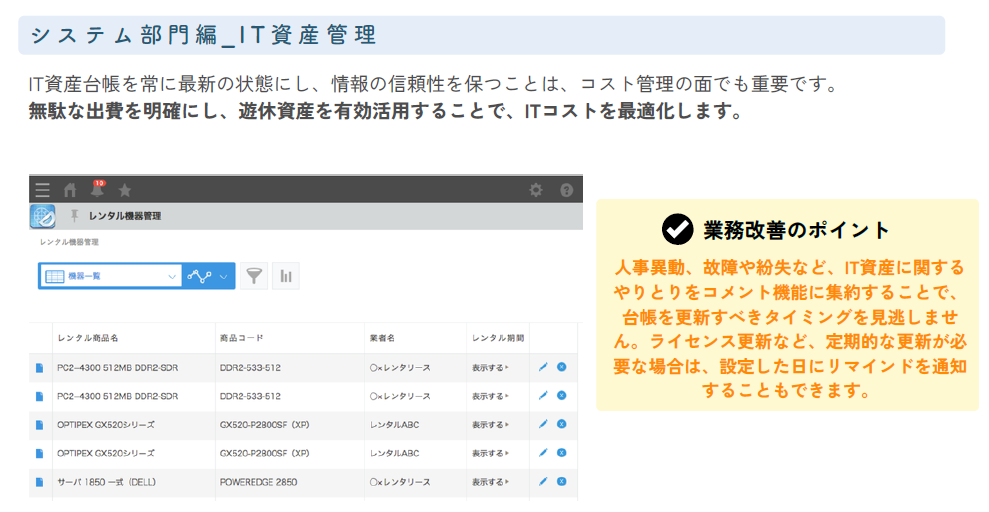Expand 表示する in second PC2-4300 row
The height and width of the screenshot is (512, 989).
(x=490, y=397)
